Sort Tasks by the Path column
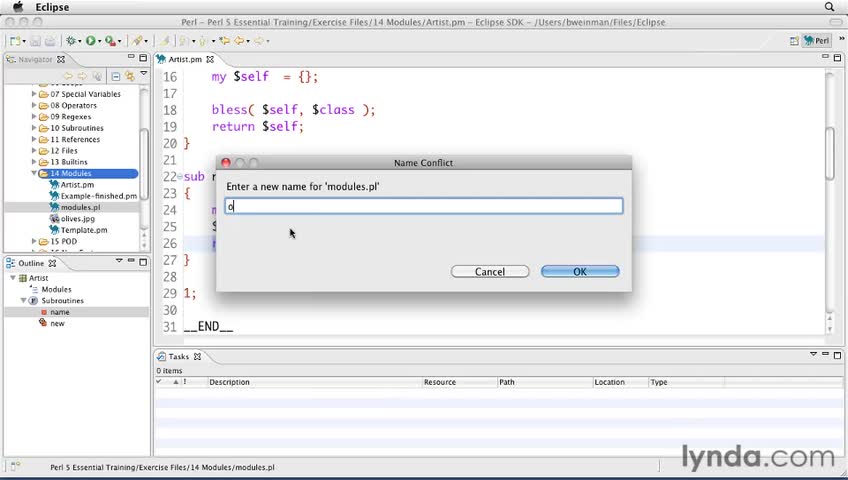848x480 pixels. 545,382
